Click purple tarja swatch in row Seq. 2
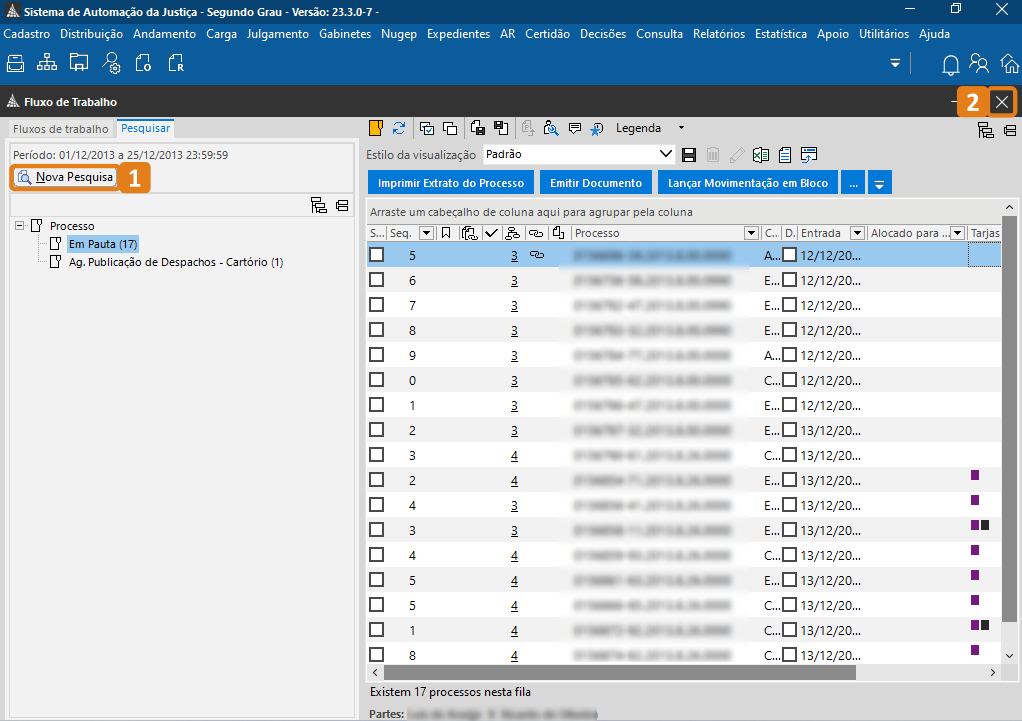 pos(975,475)
